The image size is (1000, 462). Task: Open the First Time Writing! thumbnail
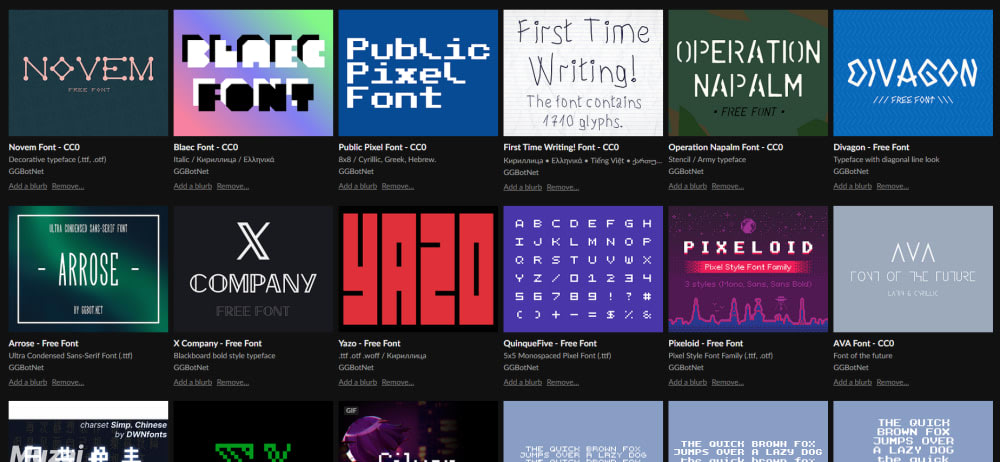pos(583,73)
